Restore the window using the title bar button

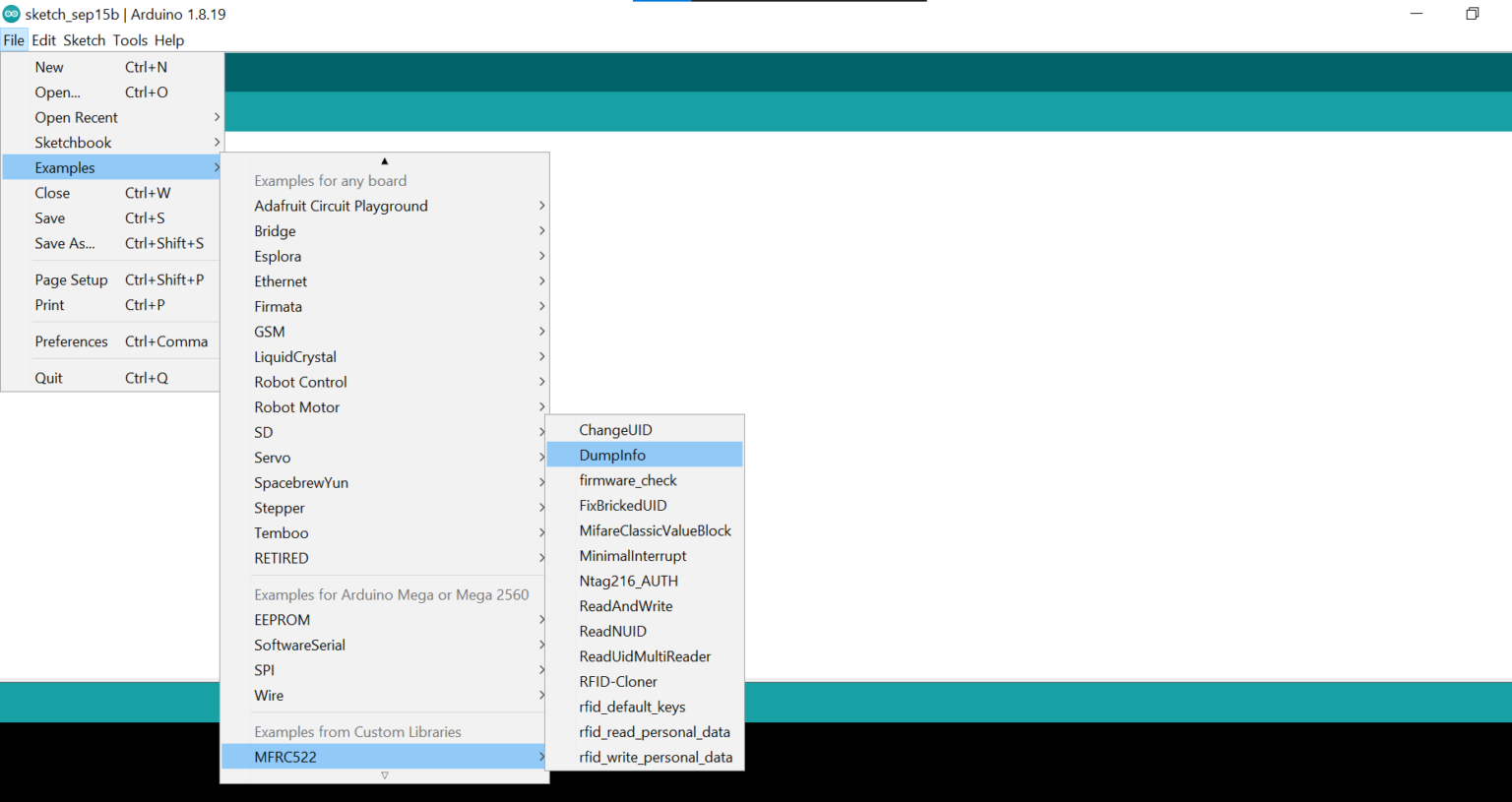pyautogui.click(x=1472, y=14)
